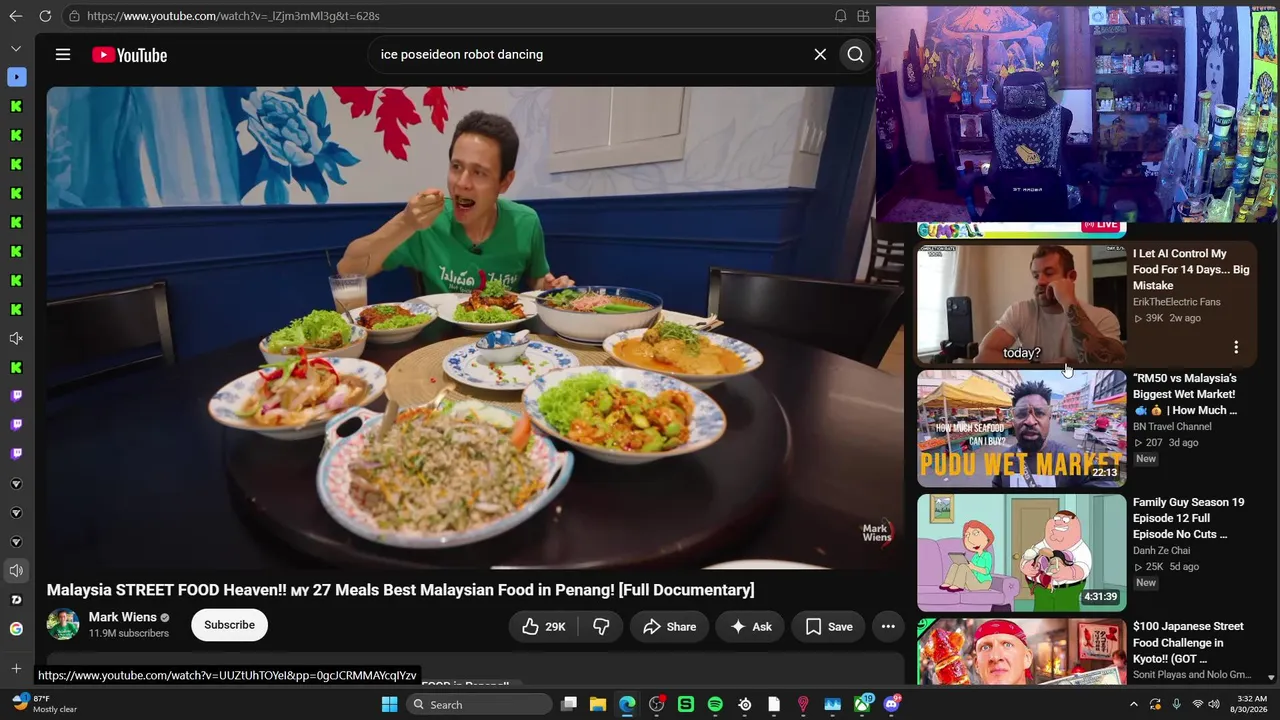Like the video with 29K likes
The width and height of the screenshot is (1280, 720).
(544, 627)
